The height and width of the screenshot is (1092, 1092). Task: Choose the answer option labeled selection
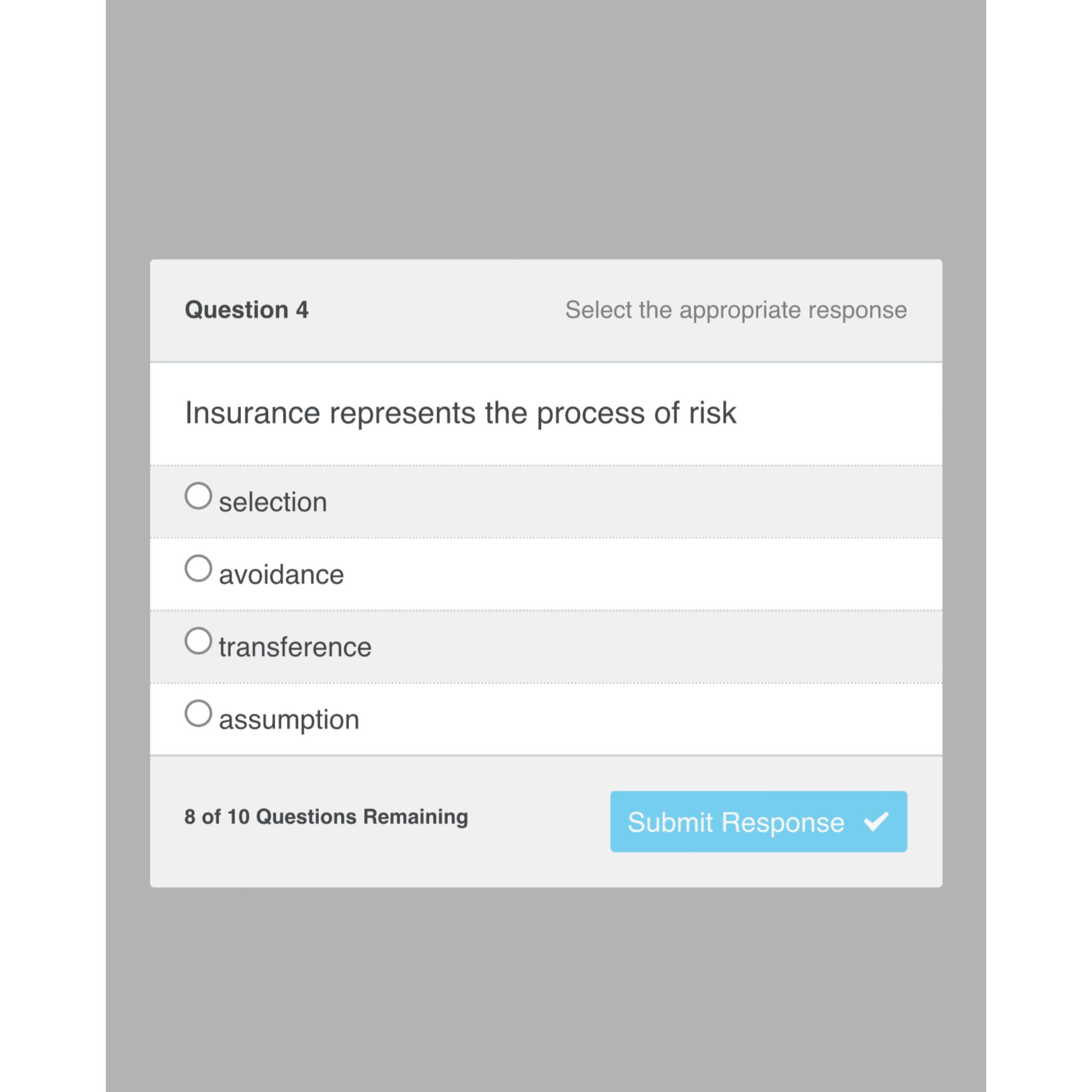tap(272, 501)
